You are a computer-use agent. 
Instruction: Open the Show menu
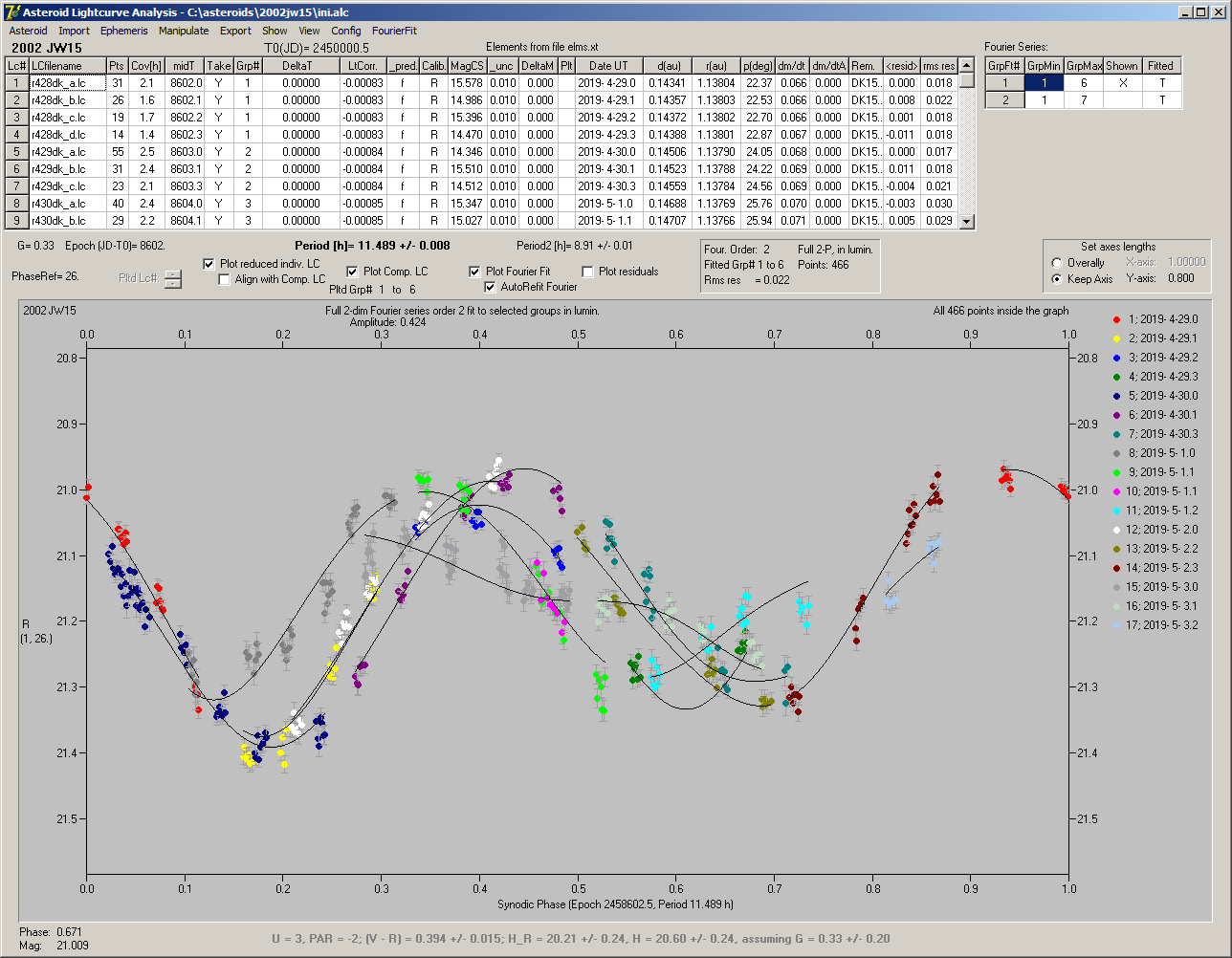[275, 31]
